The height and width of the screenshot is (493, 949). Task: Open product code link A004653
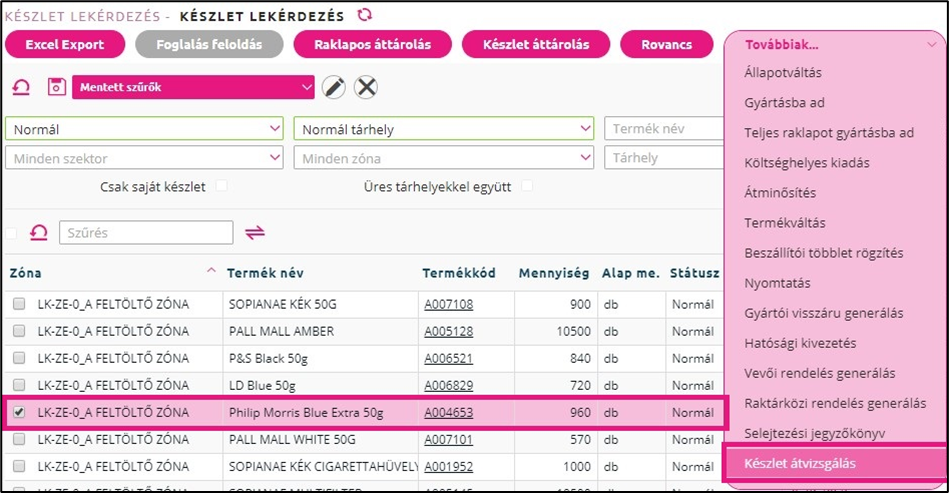448,413
